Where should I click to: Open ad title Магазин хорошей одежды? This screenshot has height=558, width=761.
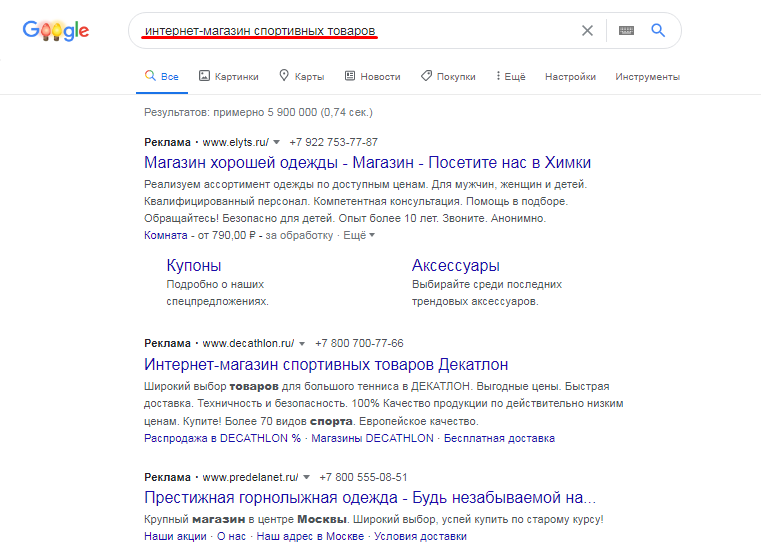coord(367,163)
